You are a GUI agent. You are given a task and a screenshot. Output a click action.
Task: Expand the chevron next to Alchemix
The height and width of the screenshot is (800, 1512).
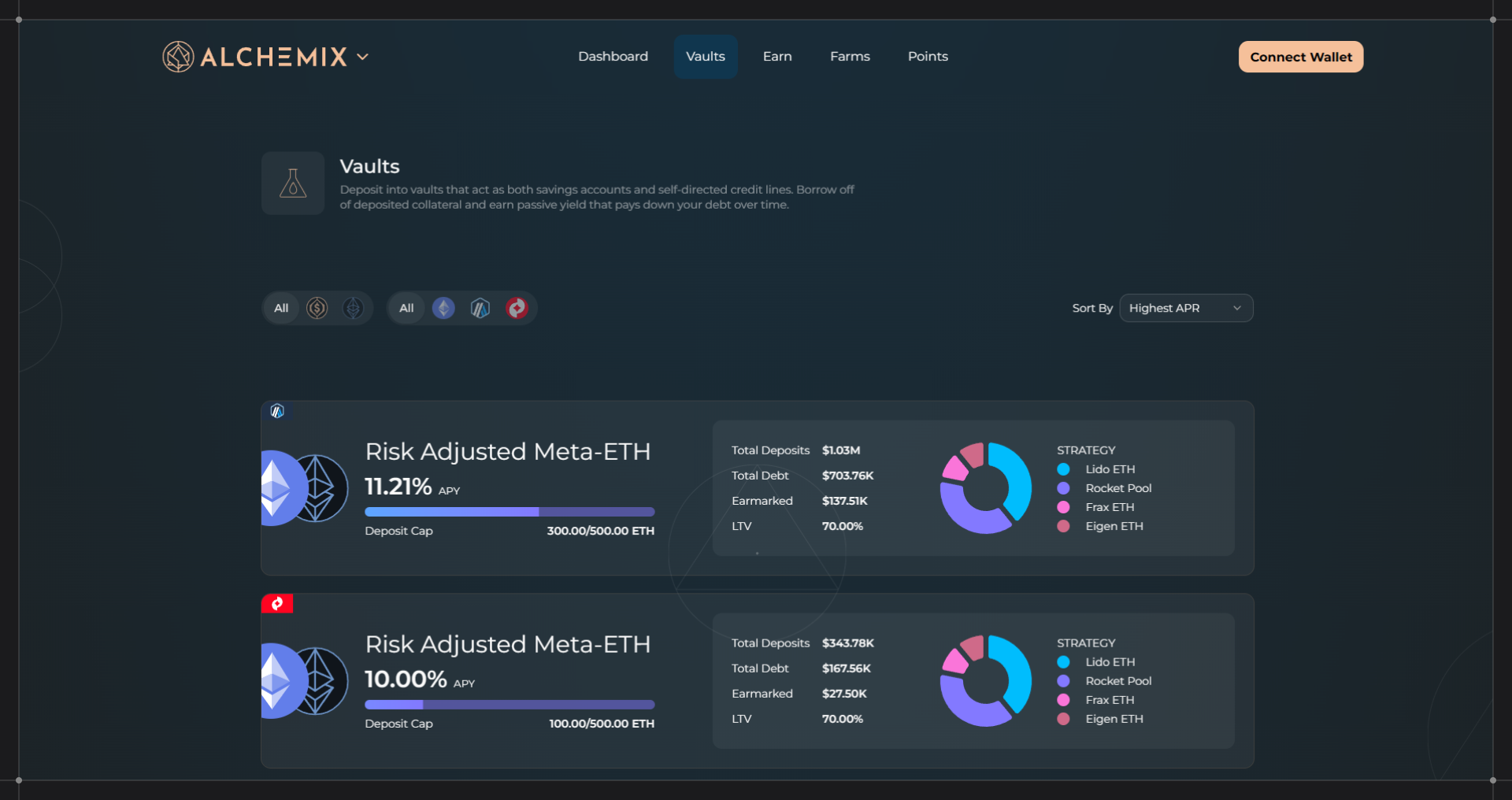coord(362,57)
